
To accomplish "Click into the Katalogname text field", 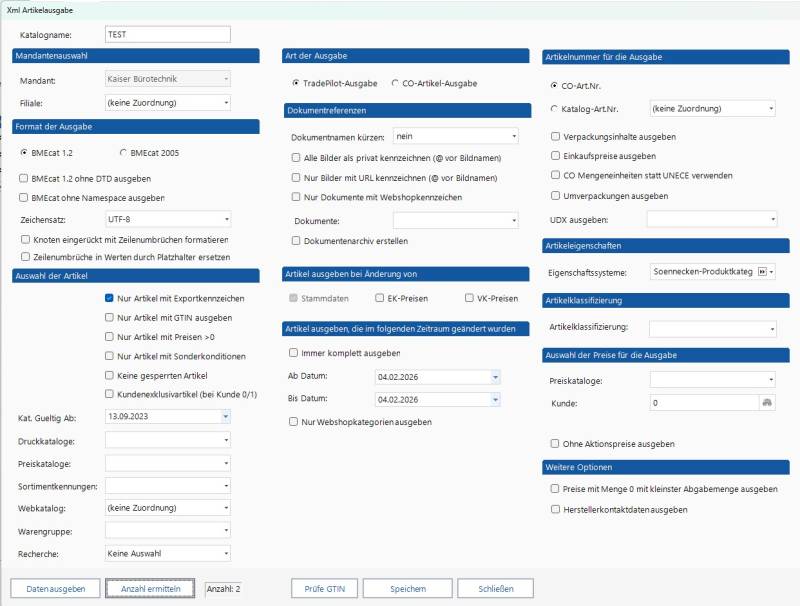I will (166, 34).
